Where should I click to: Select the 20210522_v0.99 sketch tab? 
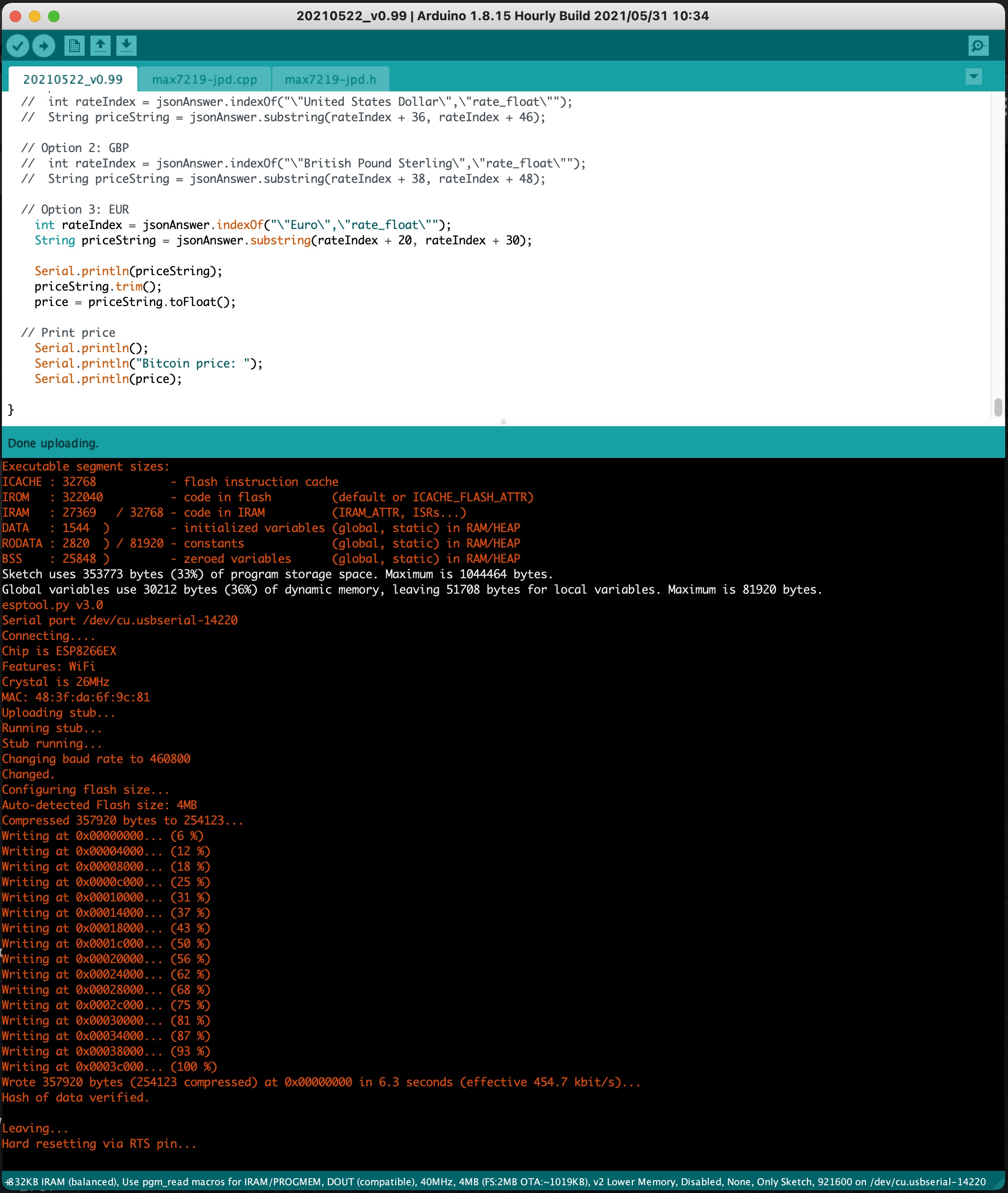tap(73, 79)
